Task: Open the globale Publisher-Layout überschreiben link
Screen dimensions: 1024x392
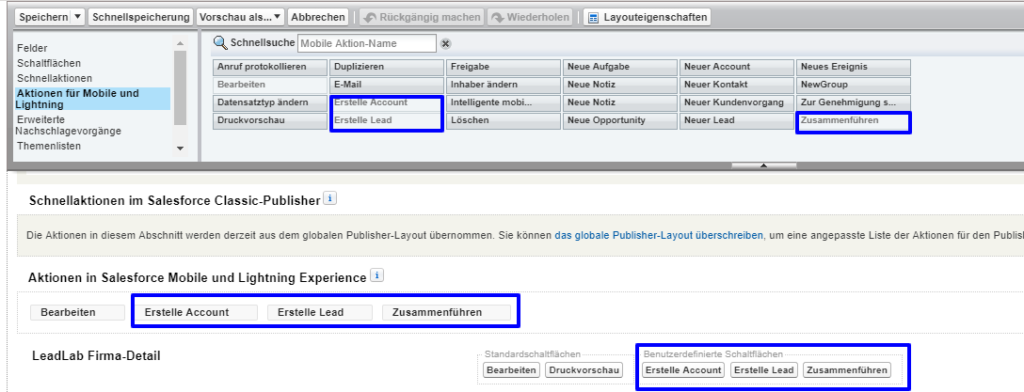Action: point(658,235)
